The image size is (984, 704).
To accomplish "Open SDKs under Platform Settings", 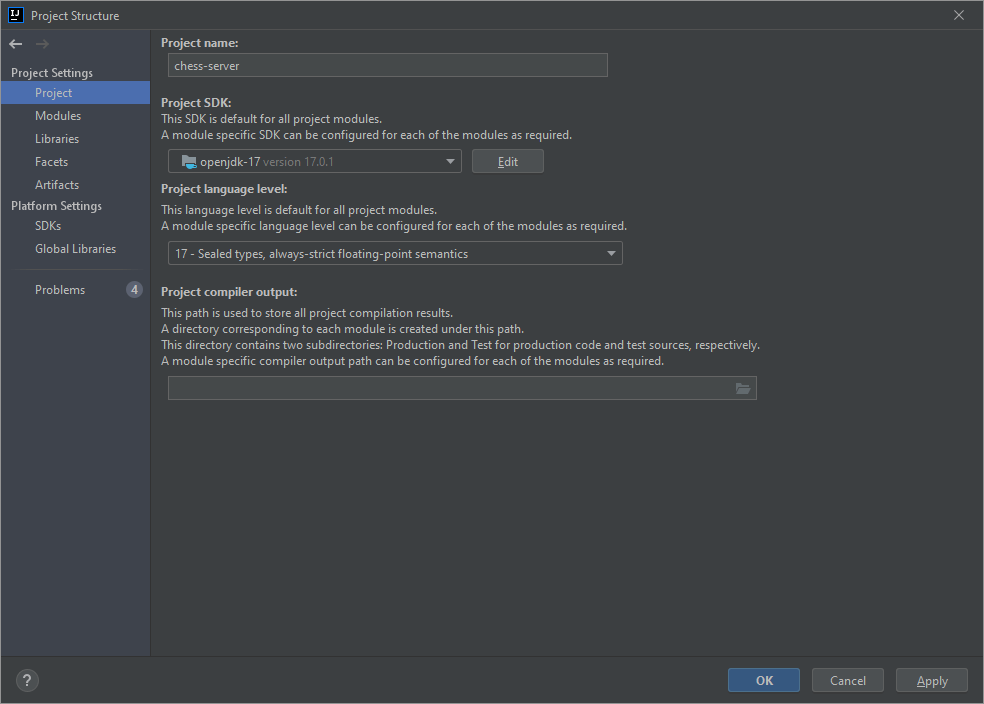I will click(x=47, y=226).
